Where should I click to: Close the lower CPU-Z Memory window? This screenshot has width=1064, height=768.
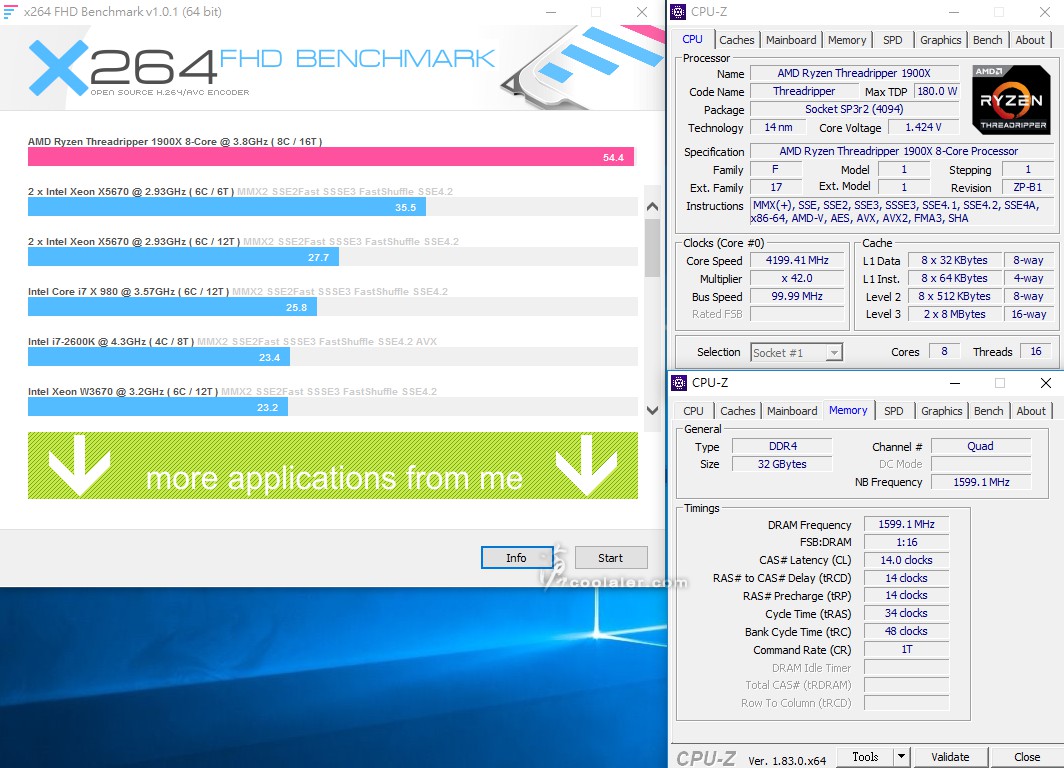point(1046,383)
